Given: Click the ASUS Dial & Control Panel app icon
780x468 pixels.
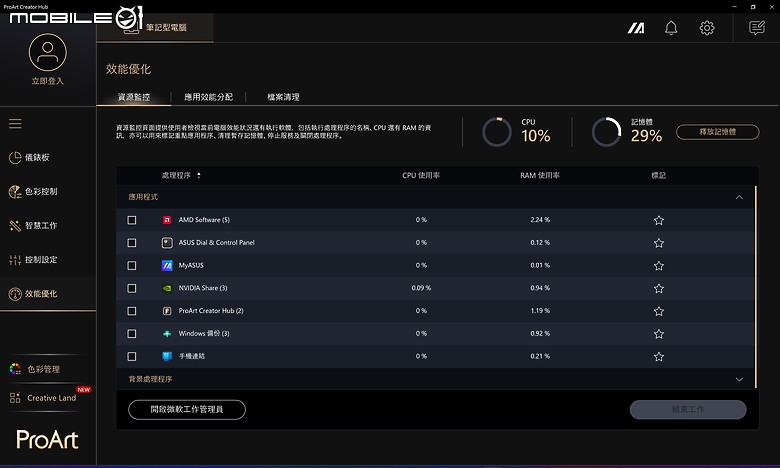Looking at the screenshot, I should click(167, 243).
